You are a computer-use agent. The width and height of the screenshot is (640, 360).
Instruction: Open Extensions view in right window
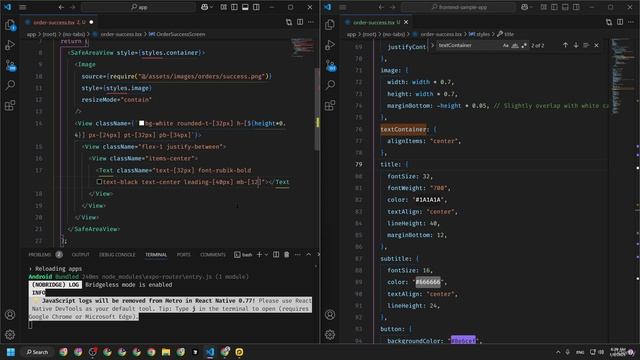tap(330, 105)
